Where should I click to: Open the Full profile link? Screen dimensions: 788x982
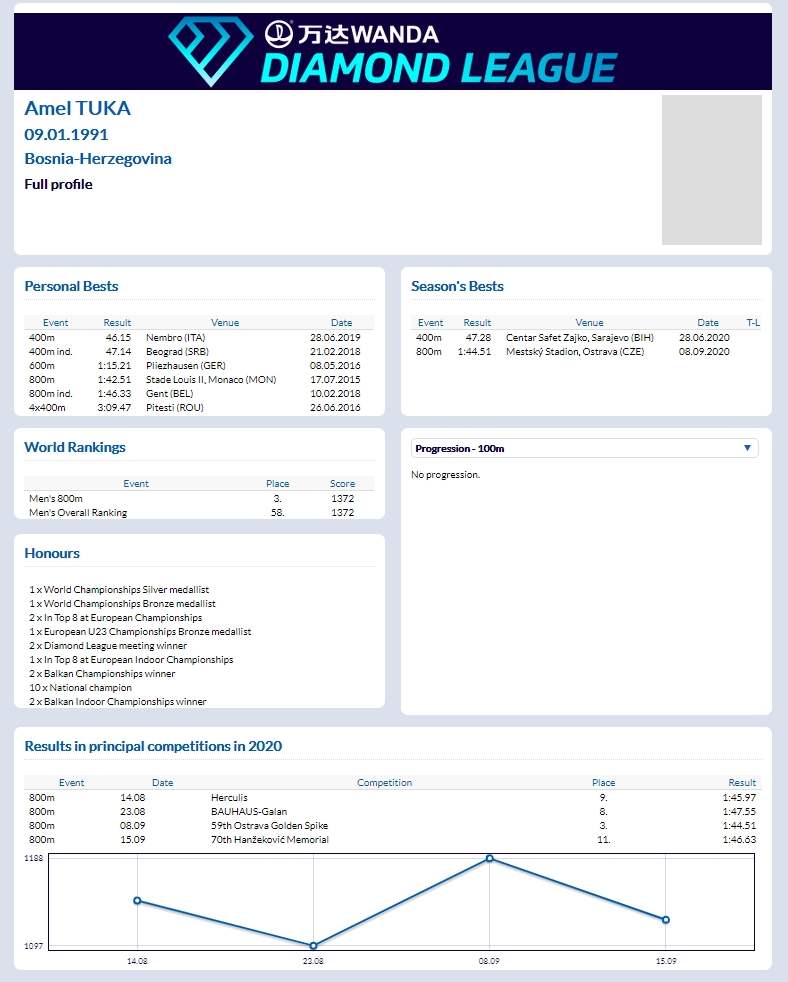(58, 184)
